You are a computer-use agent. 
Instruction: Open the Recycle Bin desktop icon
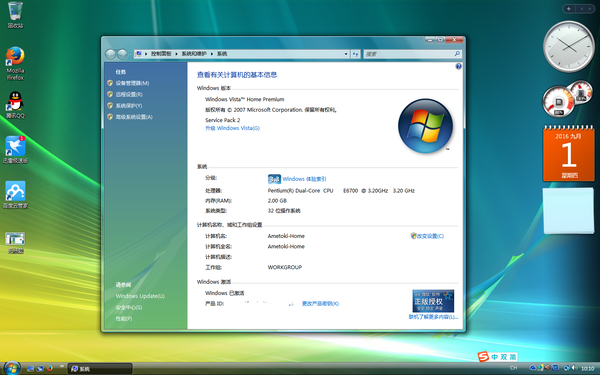point(15,15)
